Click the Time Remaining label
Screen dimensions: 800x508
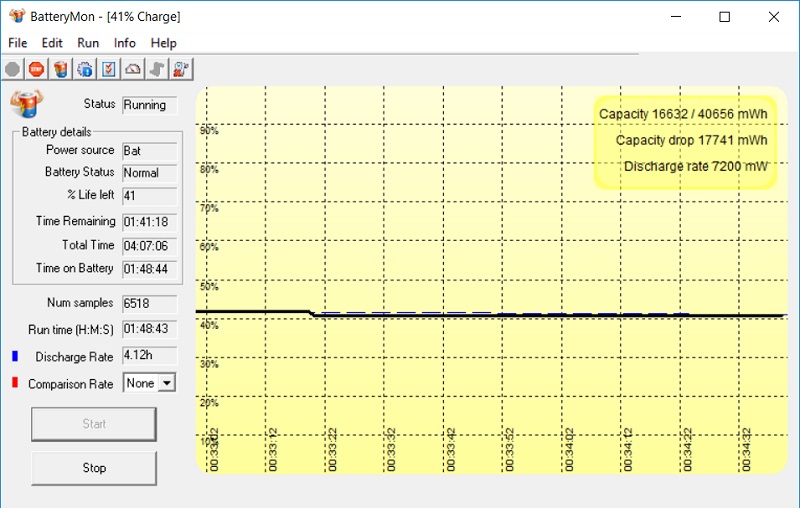tap(76, 221)
